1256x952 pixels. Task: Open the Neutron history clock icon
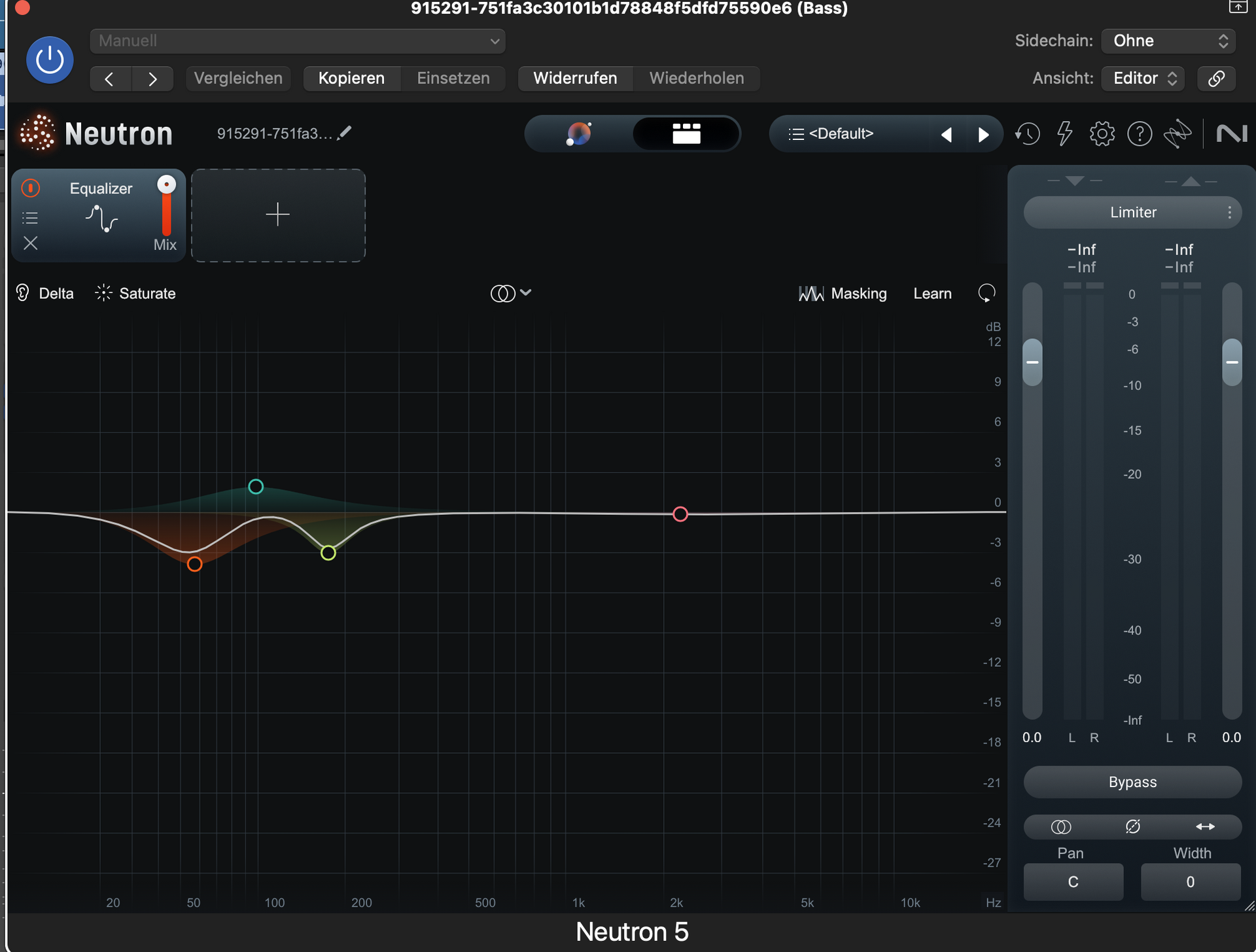[1028, 134]
